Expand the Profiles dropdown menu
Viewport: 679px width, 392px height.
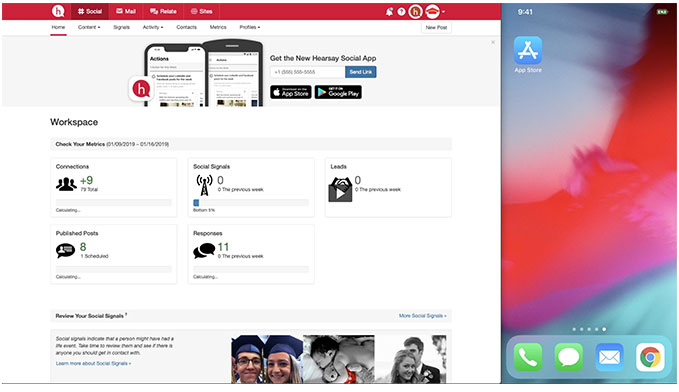(x=250, y=27)
